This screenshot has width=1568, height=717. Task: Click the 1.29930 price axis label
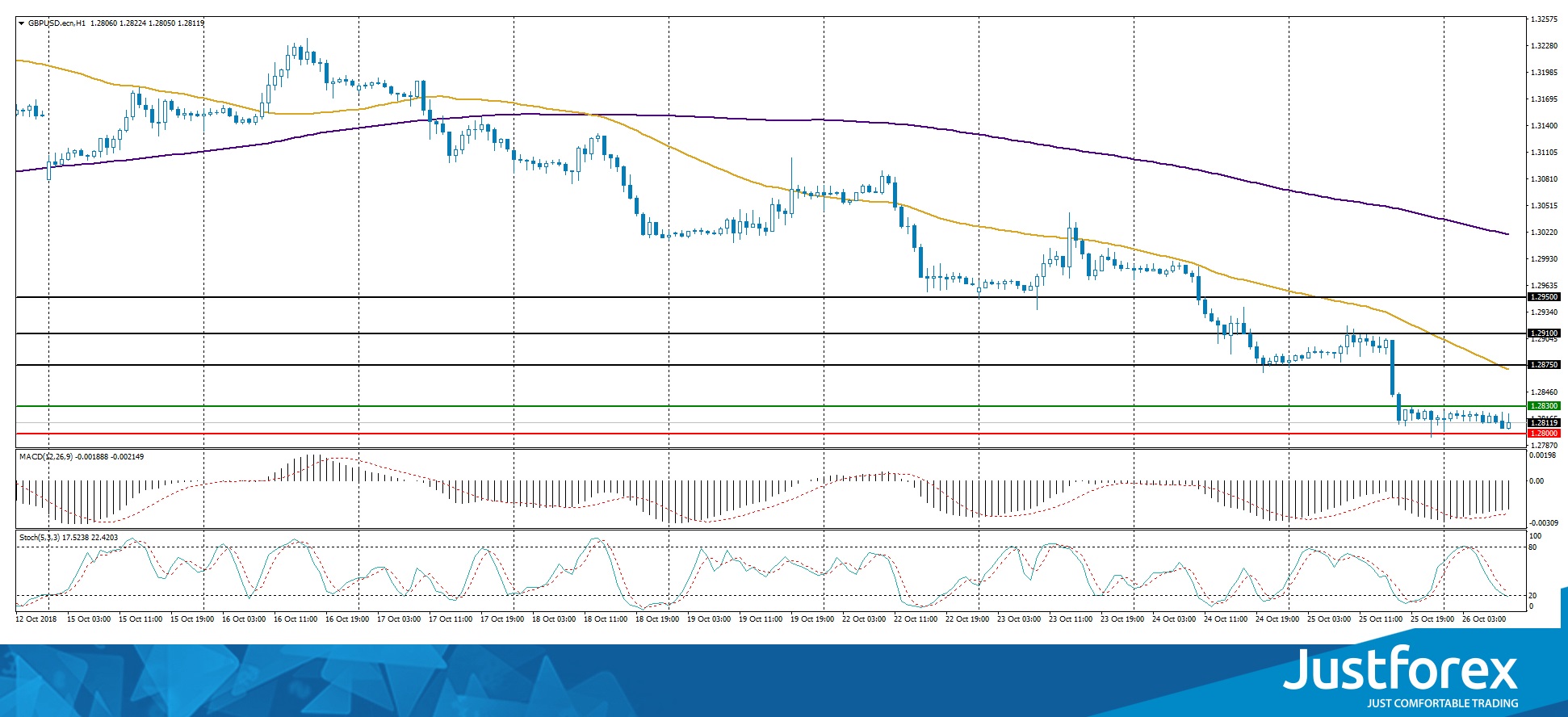tap(1545, 259)
